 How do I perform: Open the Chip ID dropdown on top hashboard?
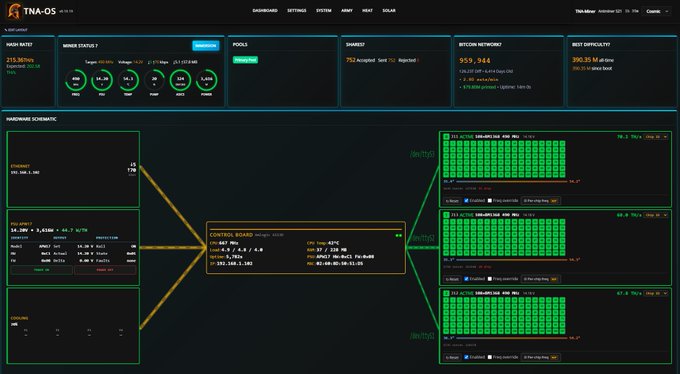point(656,137)
